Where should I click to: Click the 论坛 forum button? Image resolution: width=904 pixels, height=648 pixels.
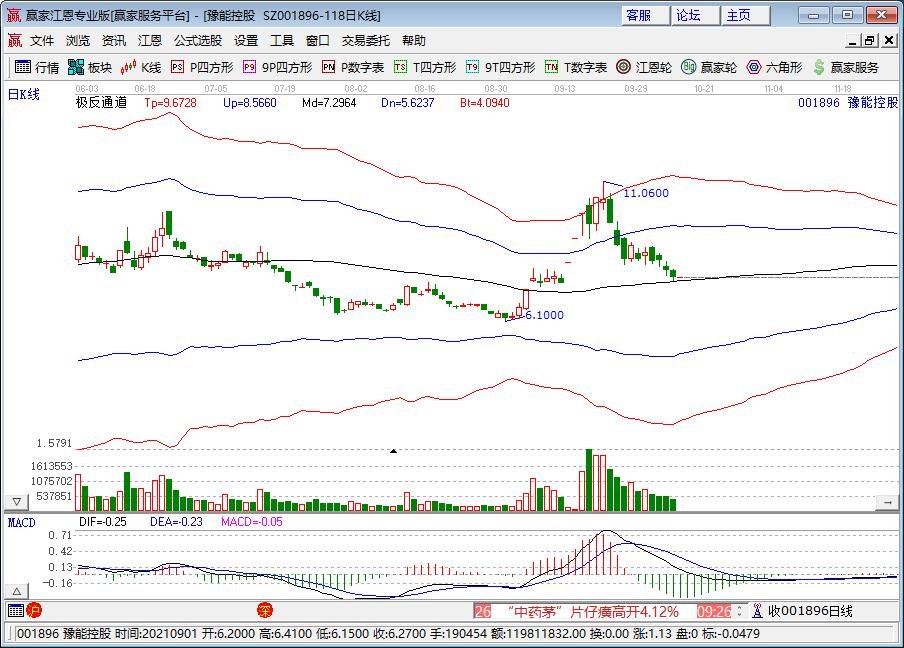(x=688, y=15)
